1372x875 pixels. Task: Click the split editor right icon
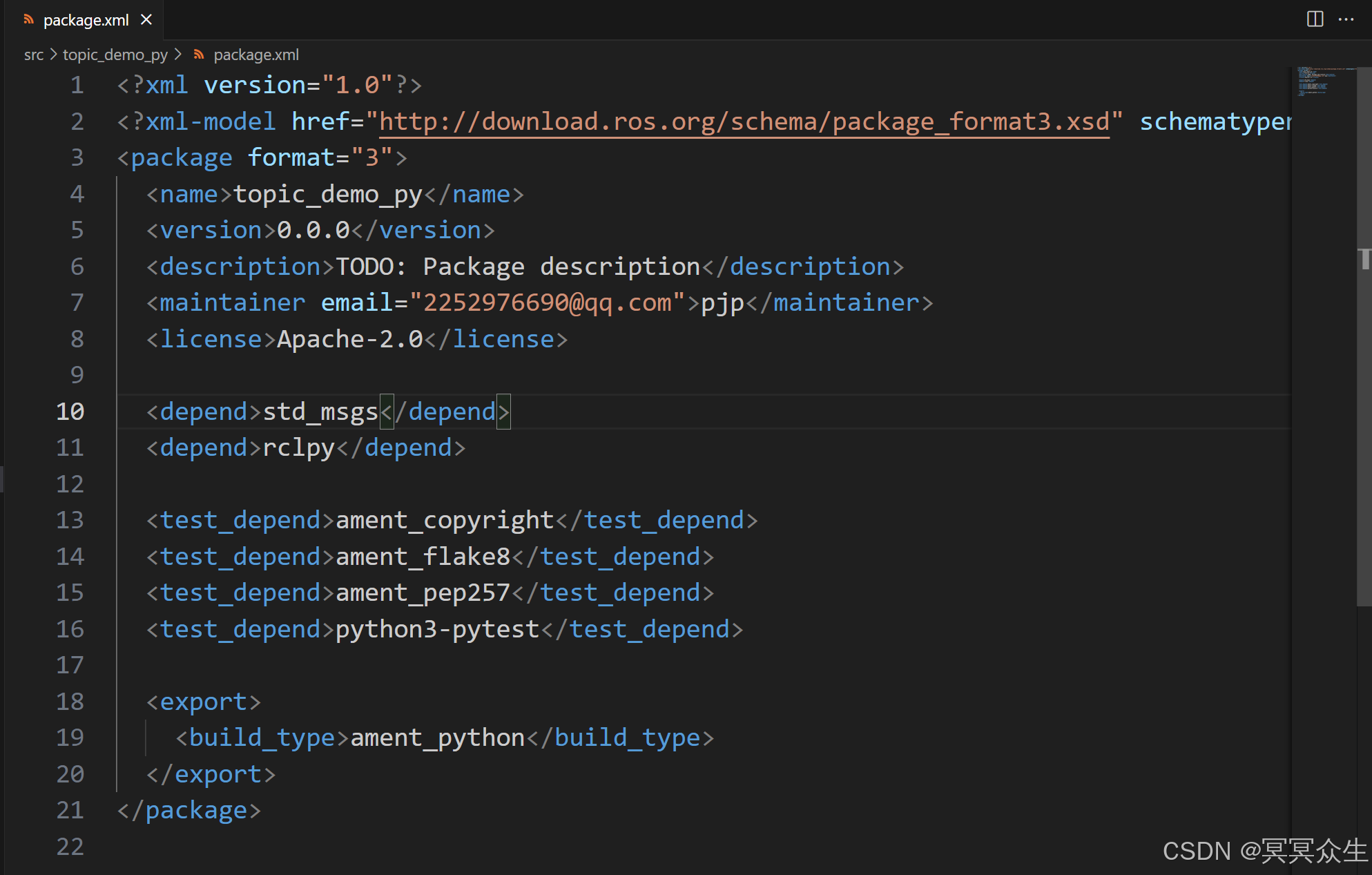1315,19
